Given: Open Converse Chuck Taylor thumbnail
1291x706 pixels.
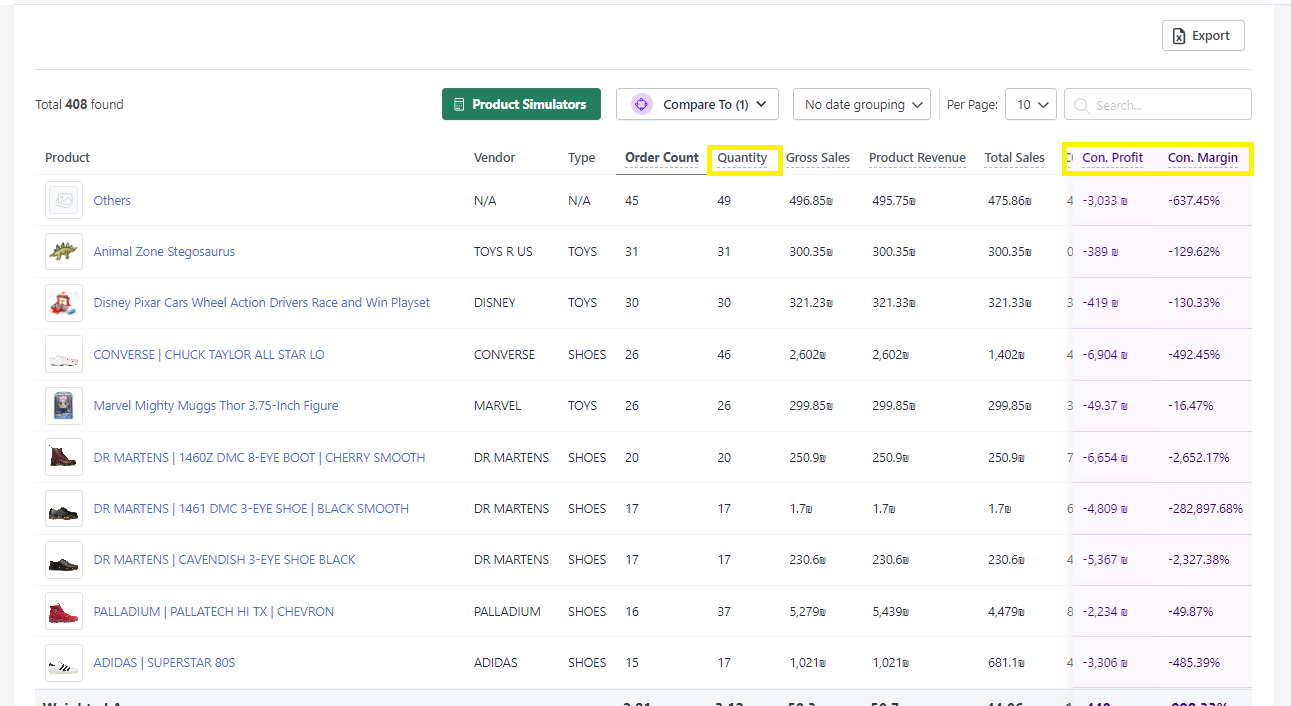Looking at the screenshot, I should 64,354.
